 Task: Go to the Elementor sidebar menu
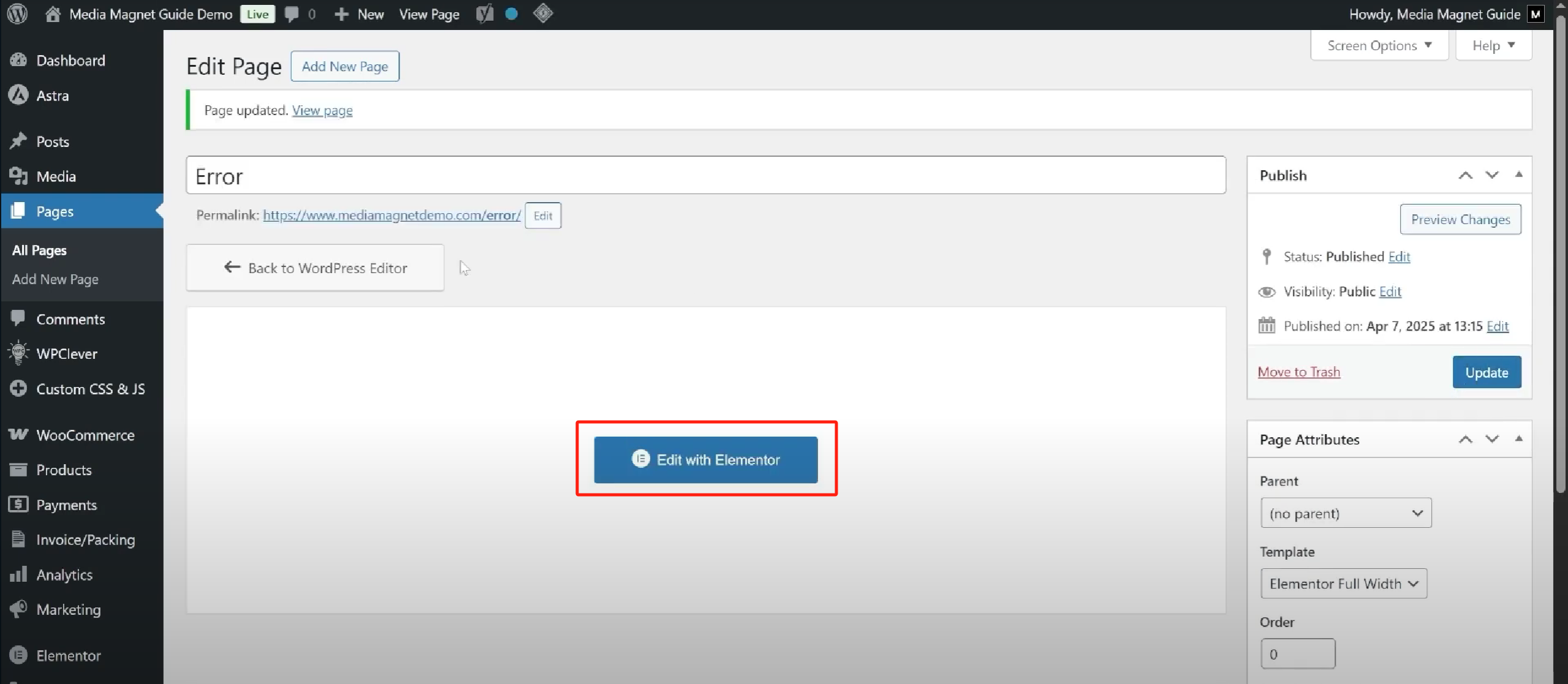[x=67, y=655]
